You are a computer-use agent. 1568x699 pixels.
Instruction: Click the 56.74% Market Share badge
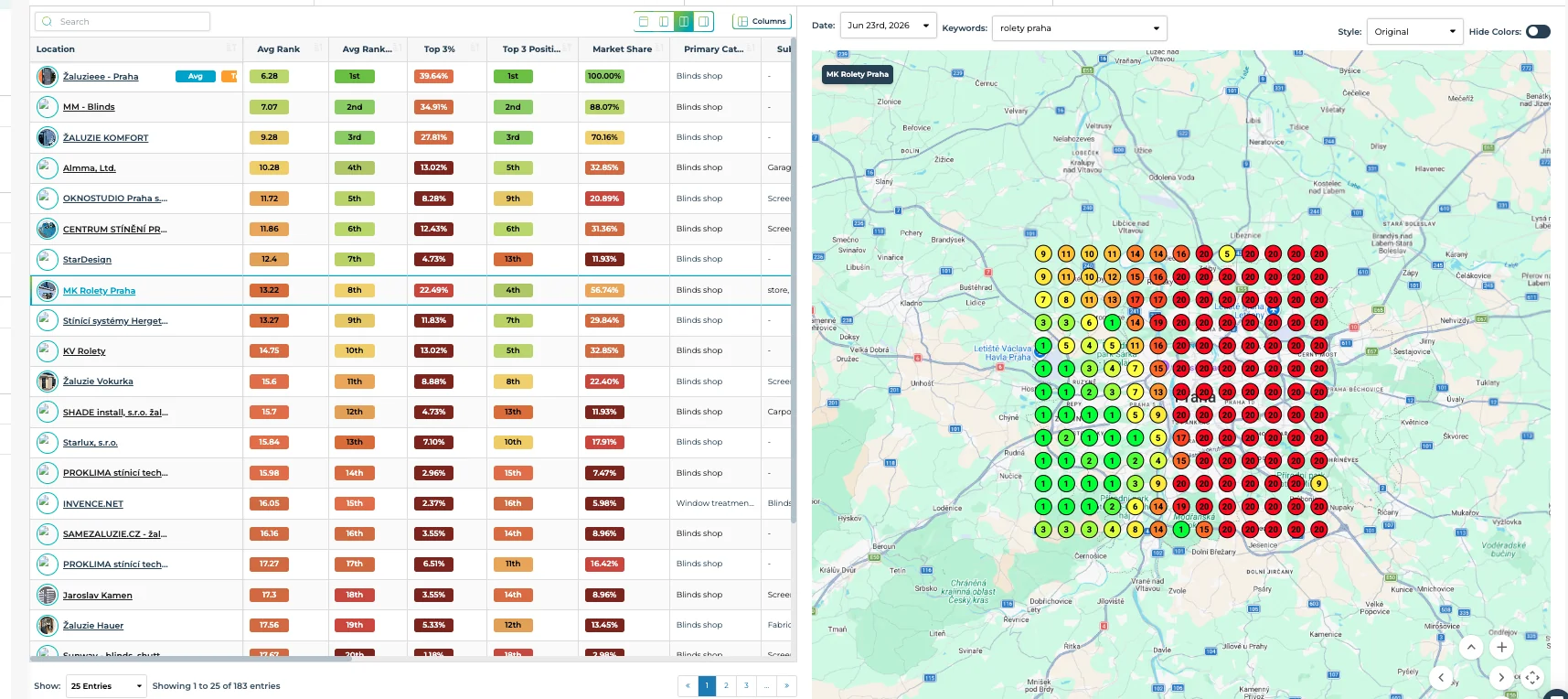[604, 290]
